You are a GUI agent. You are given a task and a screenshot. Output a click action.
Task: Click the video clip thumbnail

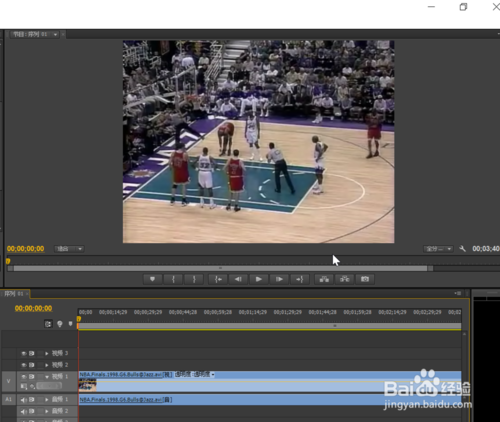(x=88, y=385)
